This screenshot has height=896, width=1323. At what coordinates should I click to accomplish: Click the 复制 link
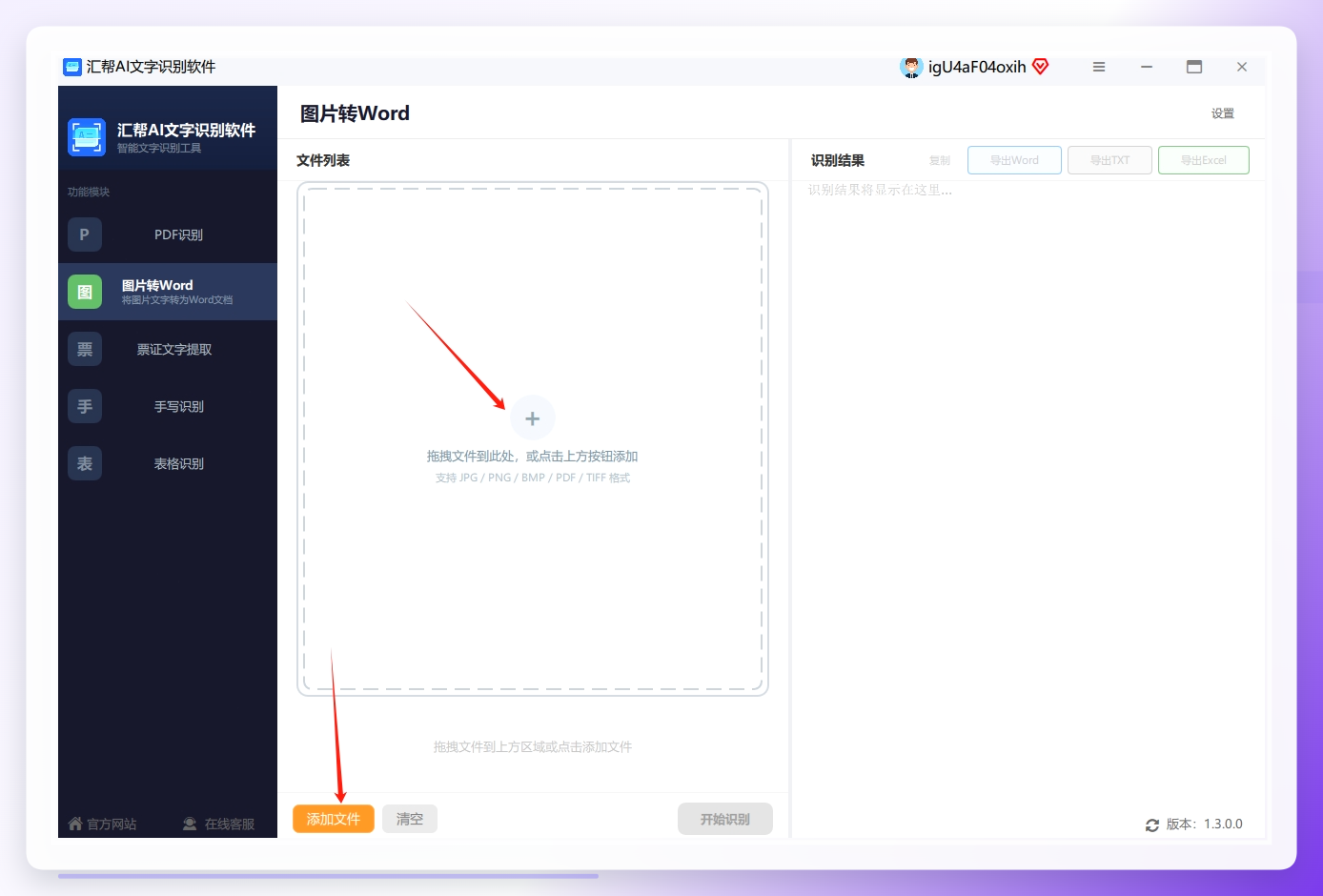pyautogui.click(x=940, y=161)
